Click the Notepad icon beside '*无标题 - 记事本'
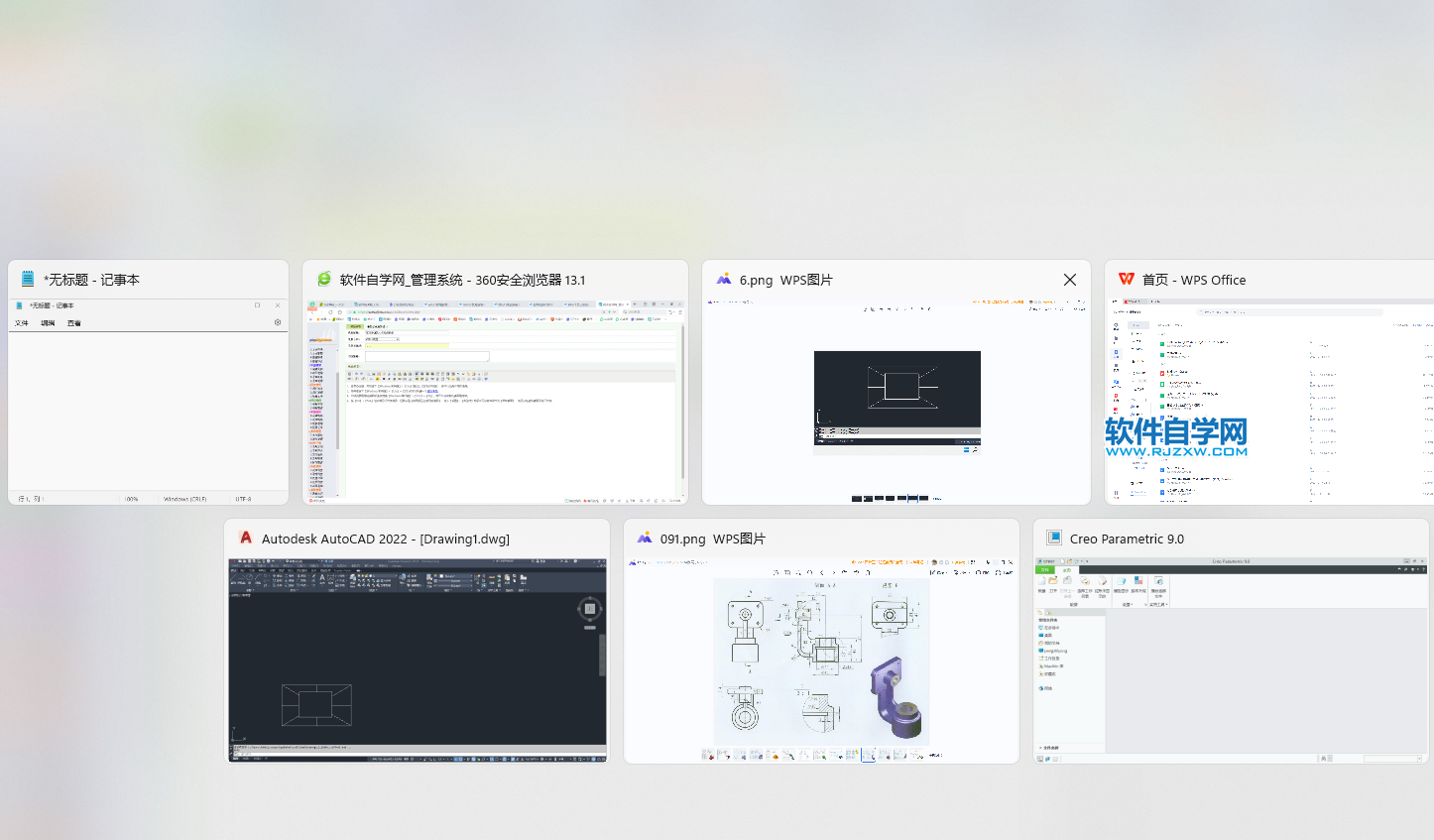1434x840 pixels. (x=28, y=280)
